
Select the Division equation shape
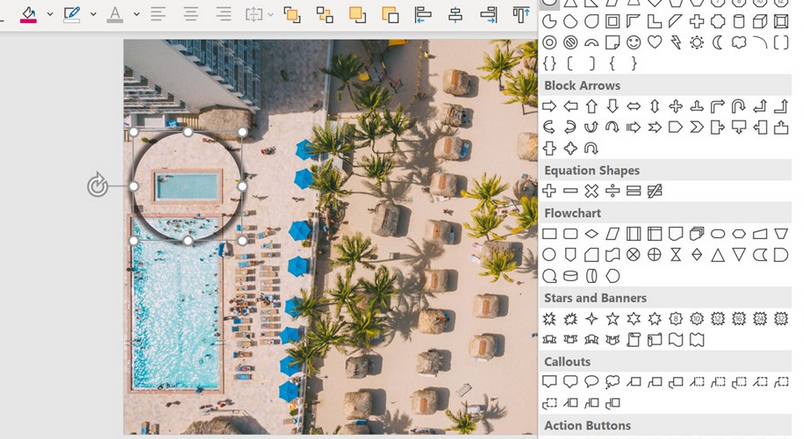click(x=612, y=191)
